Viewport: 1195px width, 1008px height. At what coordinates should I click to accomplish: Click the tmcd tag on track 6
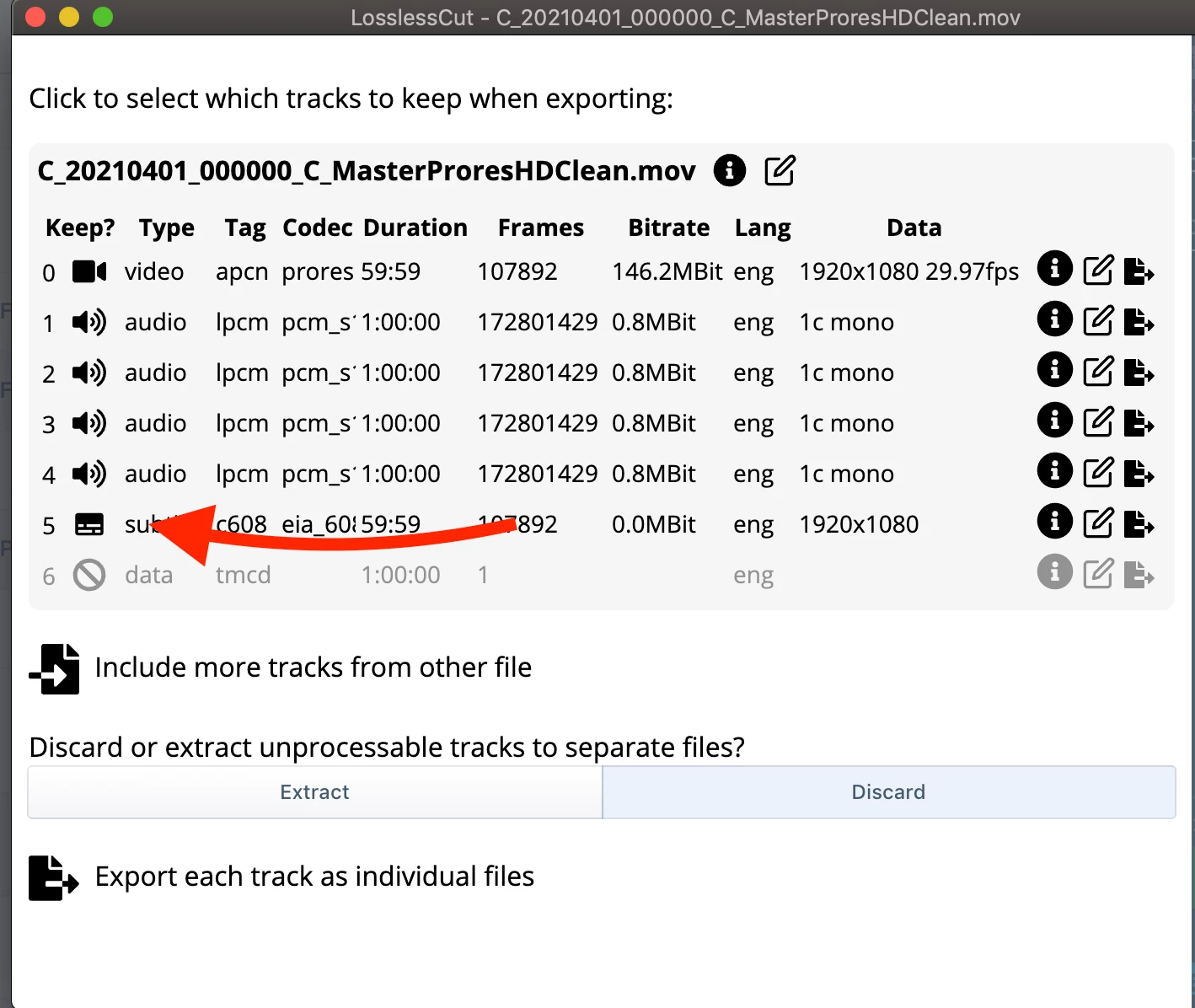coord(243,575)
